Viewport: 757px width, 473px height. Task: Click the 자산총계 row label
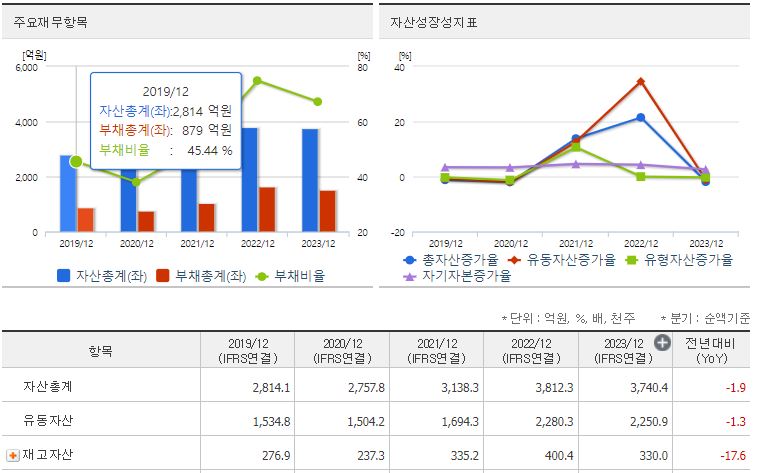point(48,387)
